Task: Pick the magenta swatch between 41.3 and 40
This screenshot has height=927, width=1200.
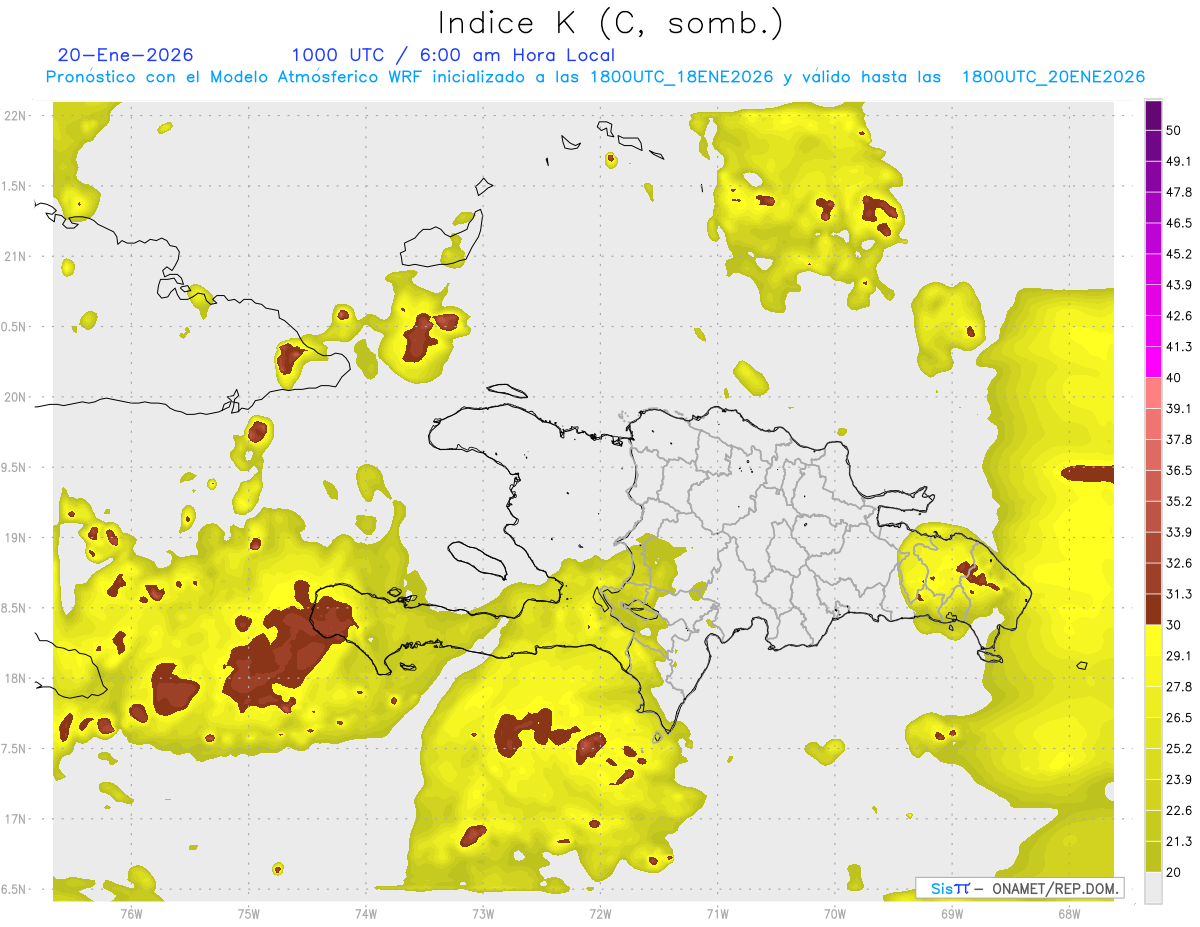Action: coord(1154,362)
